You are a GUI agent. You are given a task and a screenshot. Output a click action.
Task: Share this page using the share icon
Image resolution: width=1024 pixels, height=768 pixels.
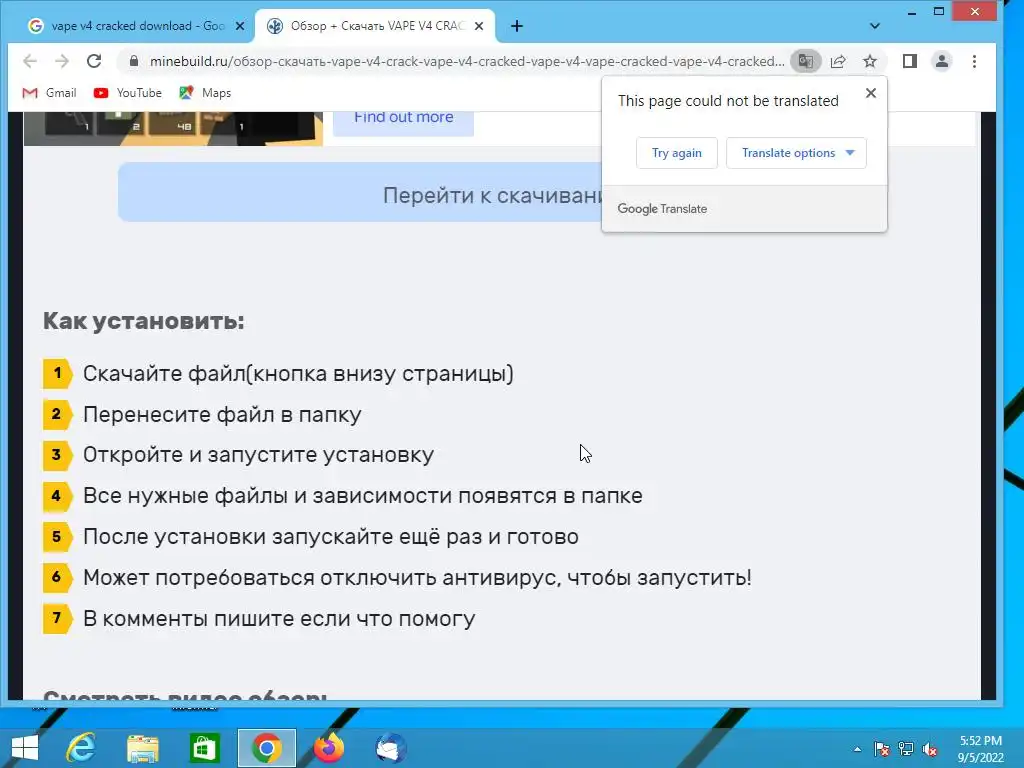[838, 61]
